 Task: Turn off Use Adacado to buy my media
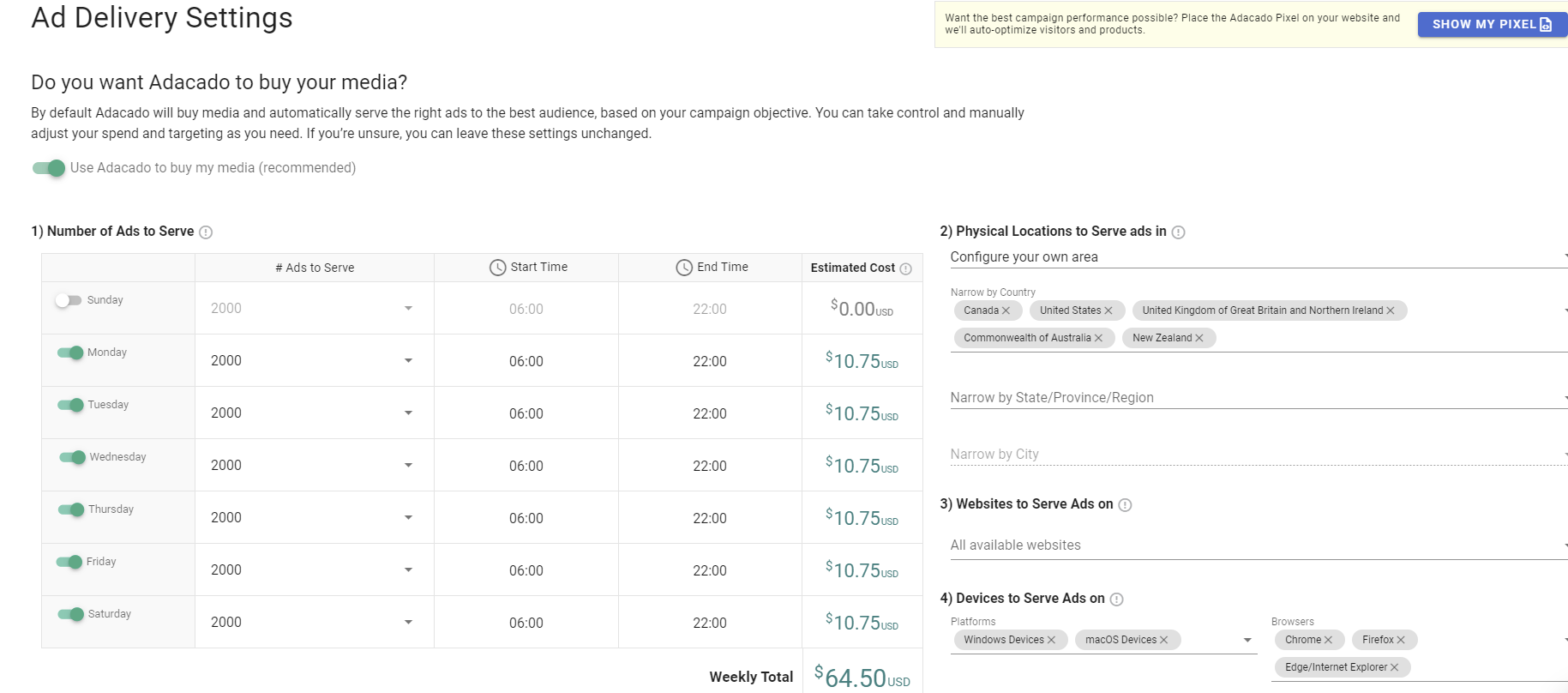point(49,168)
